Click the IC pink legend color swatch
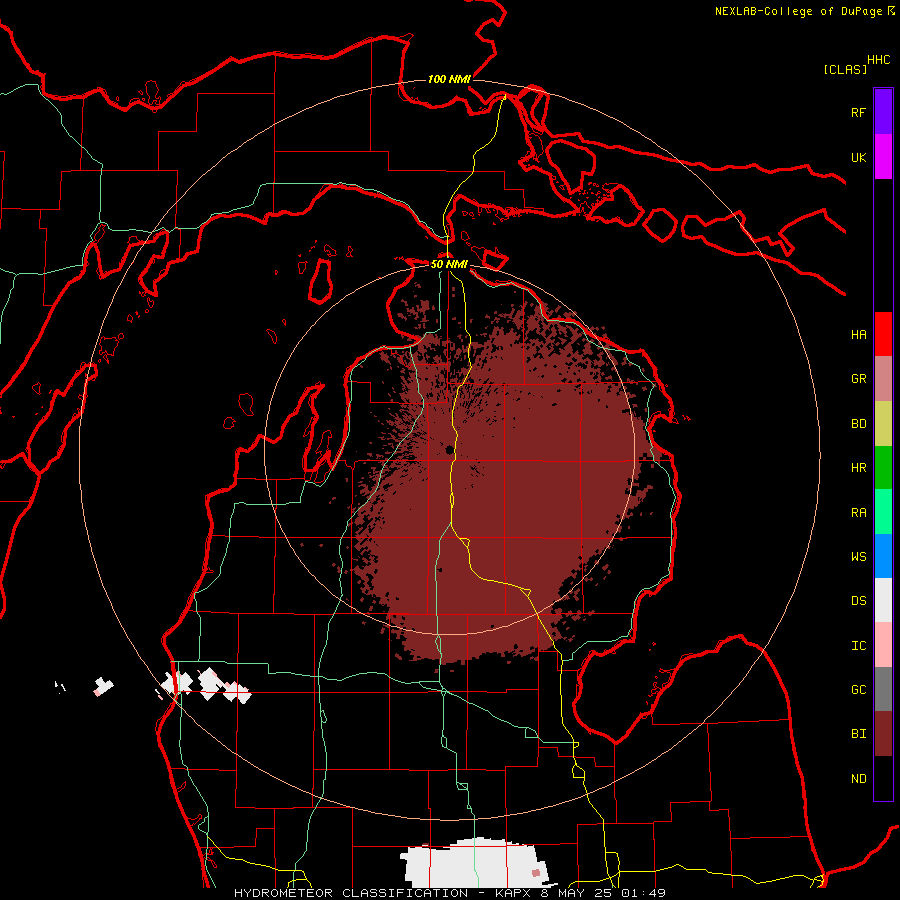 (883, 645)
